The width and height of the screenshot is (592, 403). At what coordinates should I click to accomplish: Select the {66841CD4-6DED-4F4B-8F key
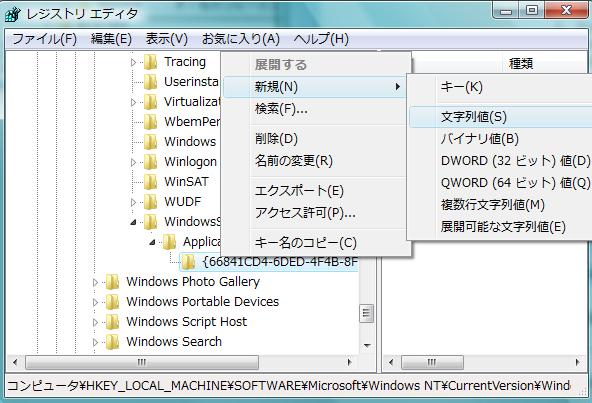click(x=280, y=262)
